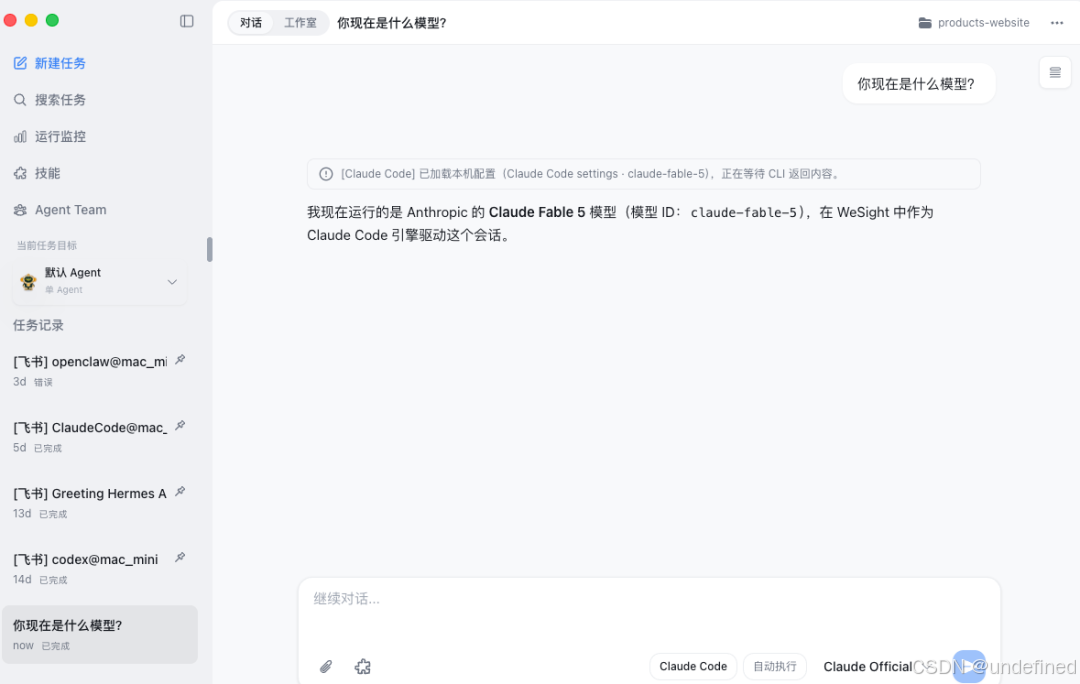Image resolution: width=1080 pixels, height=684 pixels.
Task: Switch to the 对话 tab
Action: tap(251, 23)
